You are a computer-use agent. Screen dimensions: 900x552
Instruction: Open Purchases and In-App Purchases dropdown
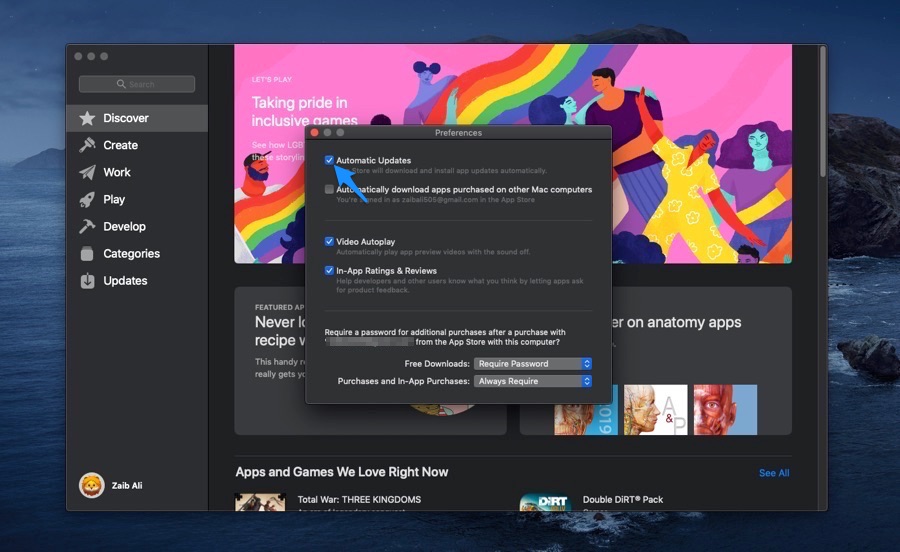(533, 381)
